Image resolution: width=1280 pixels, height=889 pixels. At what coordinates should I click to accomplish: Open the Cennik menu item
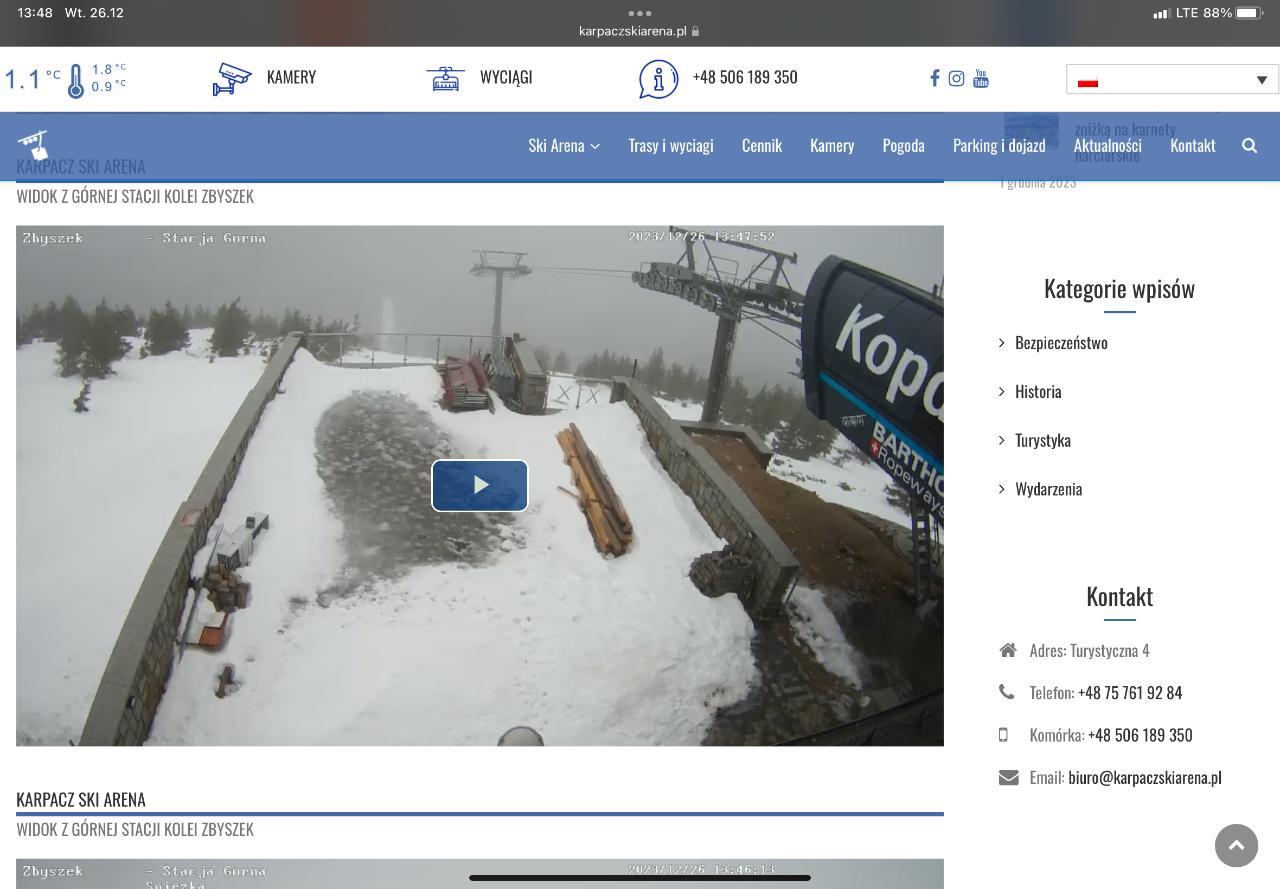click(762, 145)
